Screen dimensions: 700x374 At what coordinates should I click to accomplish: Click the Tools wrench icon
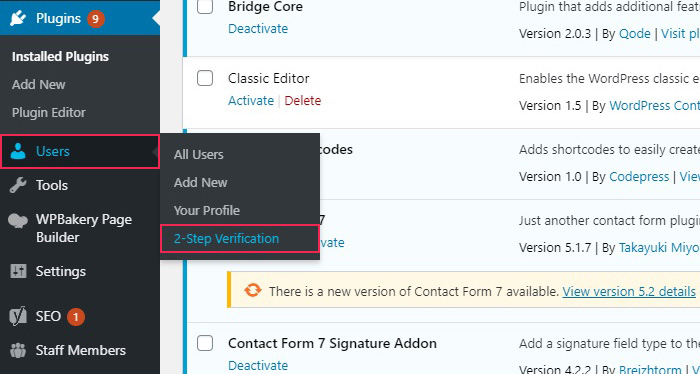pyautogui.click(x=18, y=185)
